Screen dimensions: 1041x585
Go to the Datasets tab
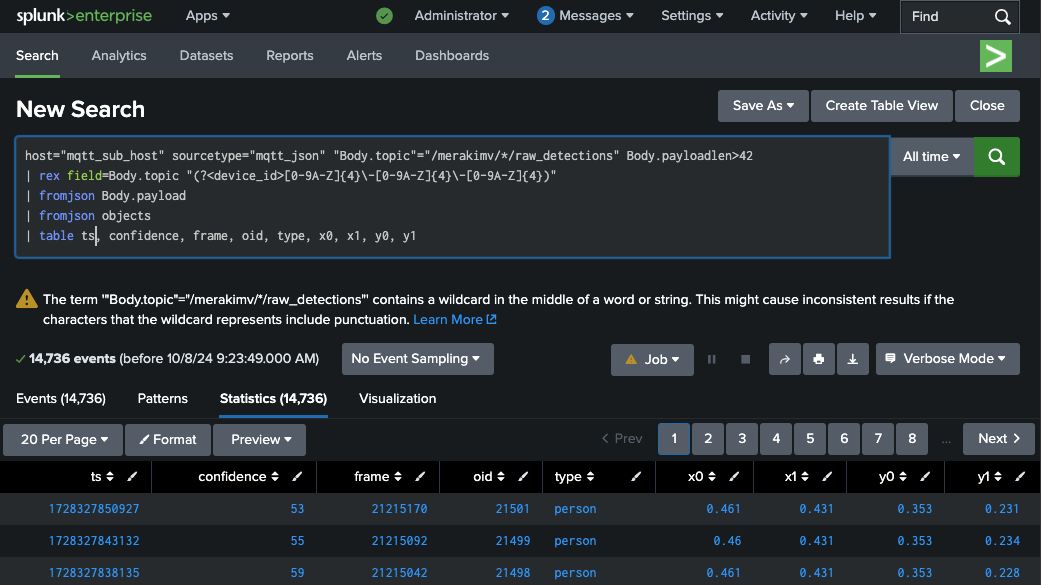click(x=206, y=56)
